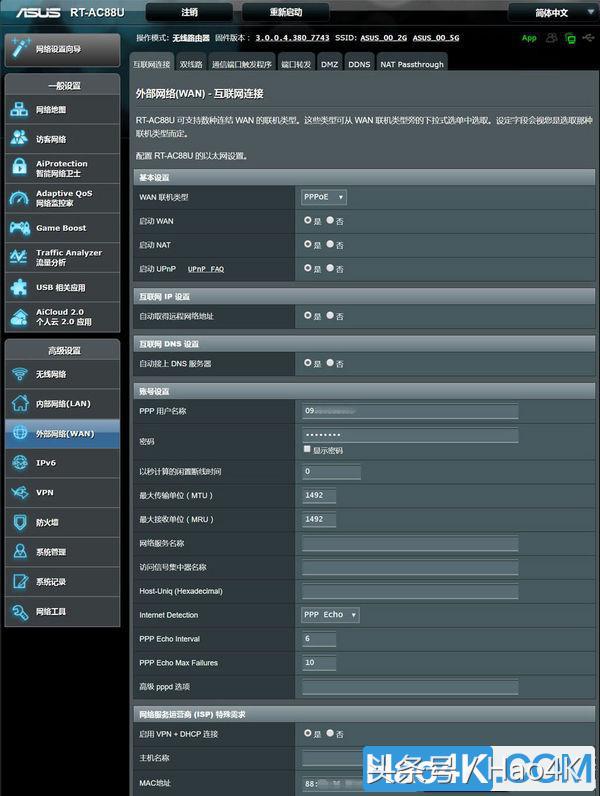Open Wireless (无线网络) wifi icon

[19, 374]
